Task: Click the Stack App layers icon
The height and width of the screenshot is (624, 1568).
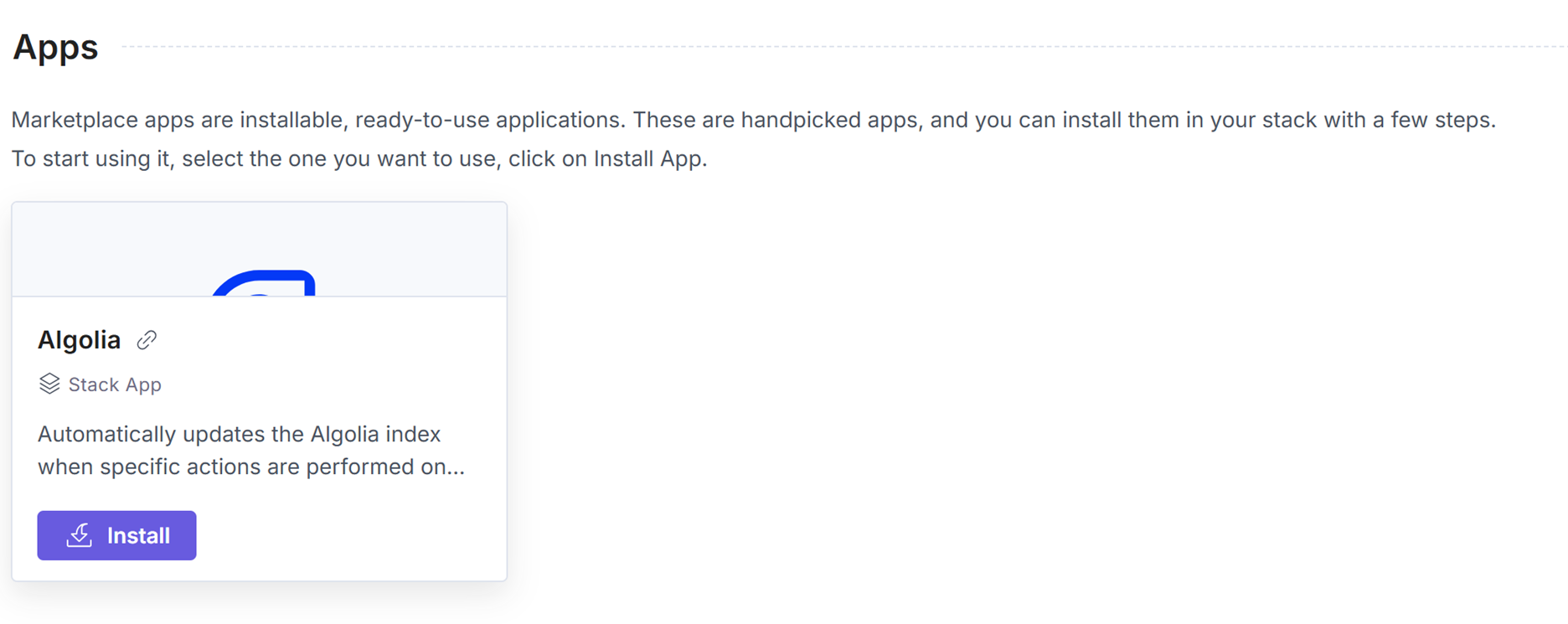Action: pyautogui.click(x=49, y=384)
